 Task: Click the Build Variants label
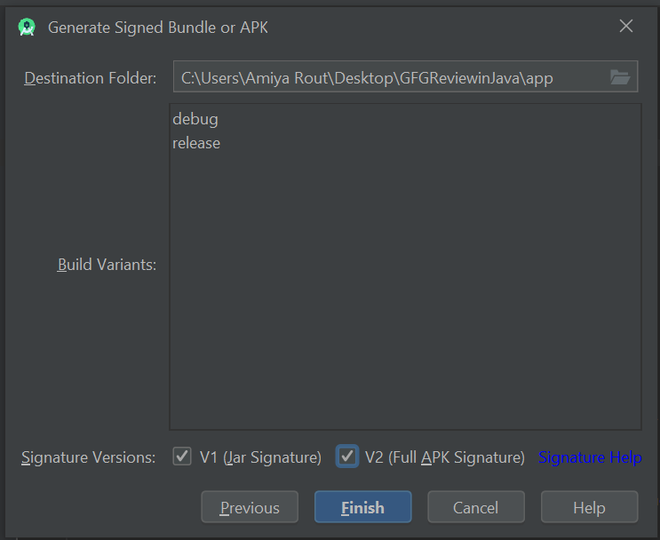[107, 265]
